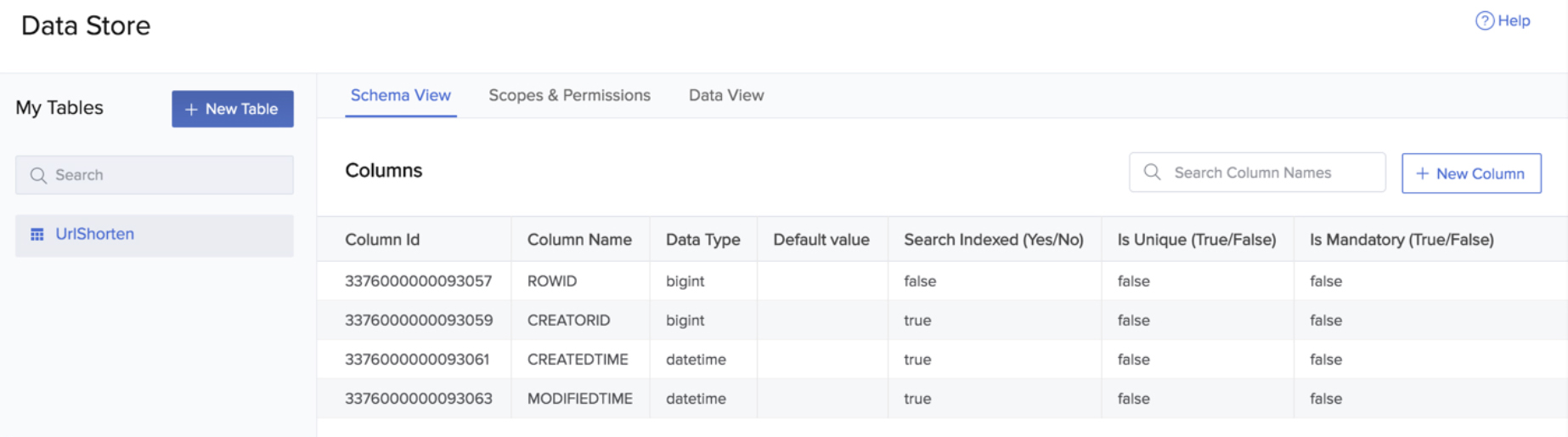The width and height of the screenshot is (1568, 437).
Task: Select the CREATEDTIME column name cell
Action: coord(578,360)
